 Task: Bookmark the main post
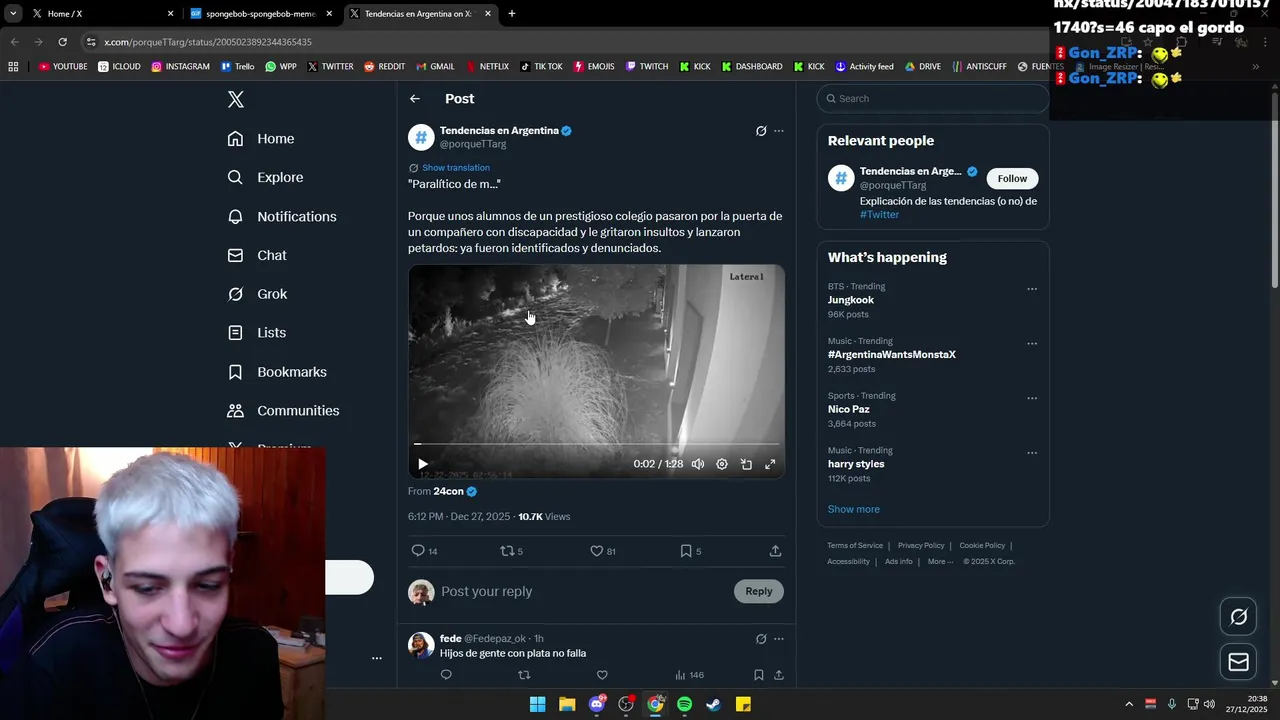point(686,551)
